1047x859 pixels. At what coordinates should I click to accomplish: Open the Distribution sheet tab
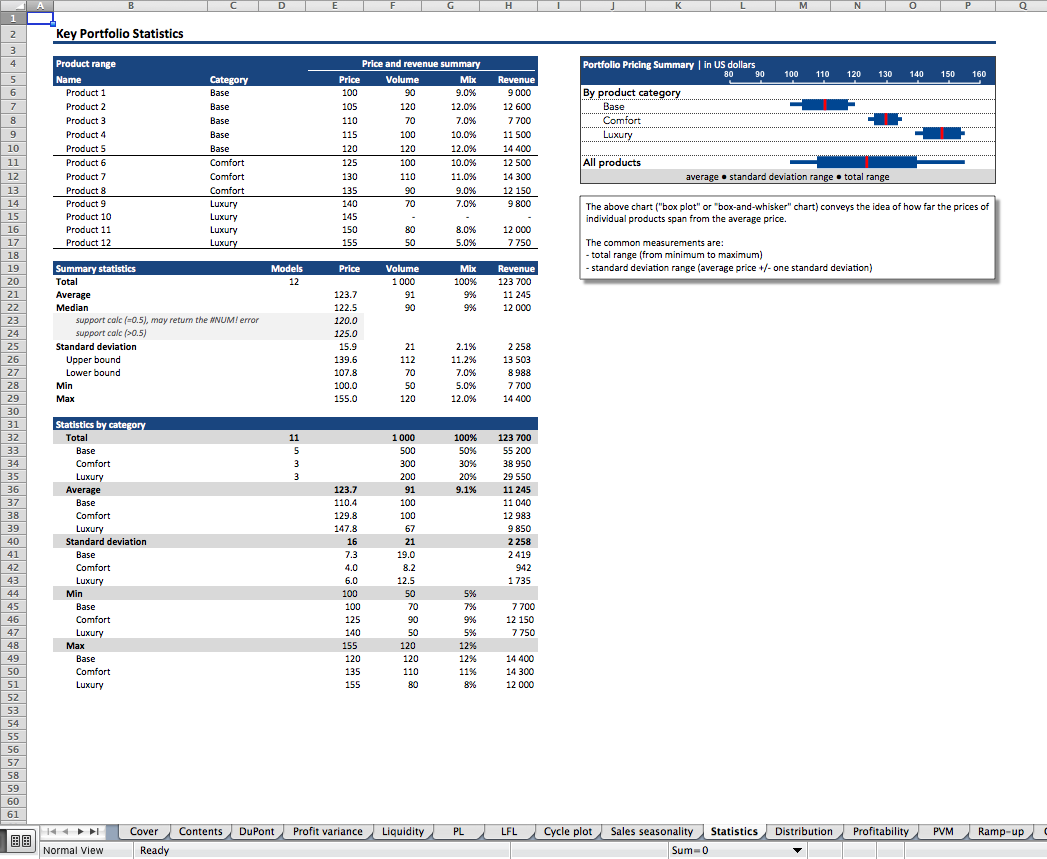pos(803,832)
